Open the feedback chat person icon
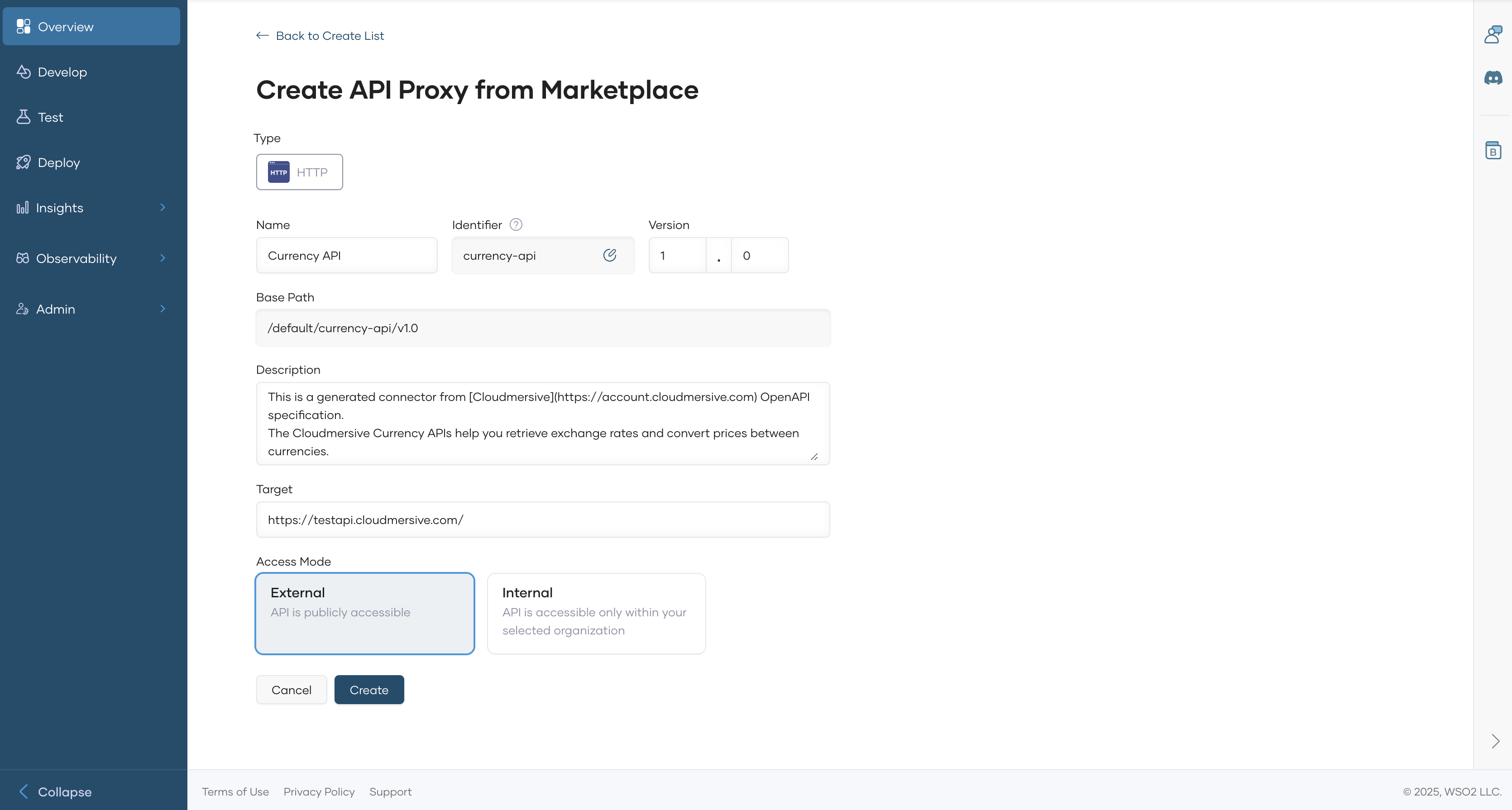The width and height of the screenshot is (1512, 810). point(1493,34)
